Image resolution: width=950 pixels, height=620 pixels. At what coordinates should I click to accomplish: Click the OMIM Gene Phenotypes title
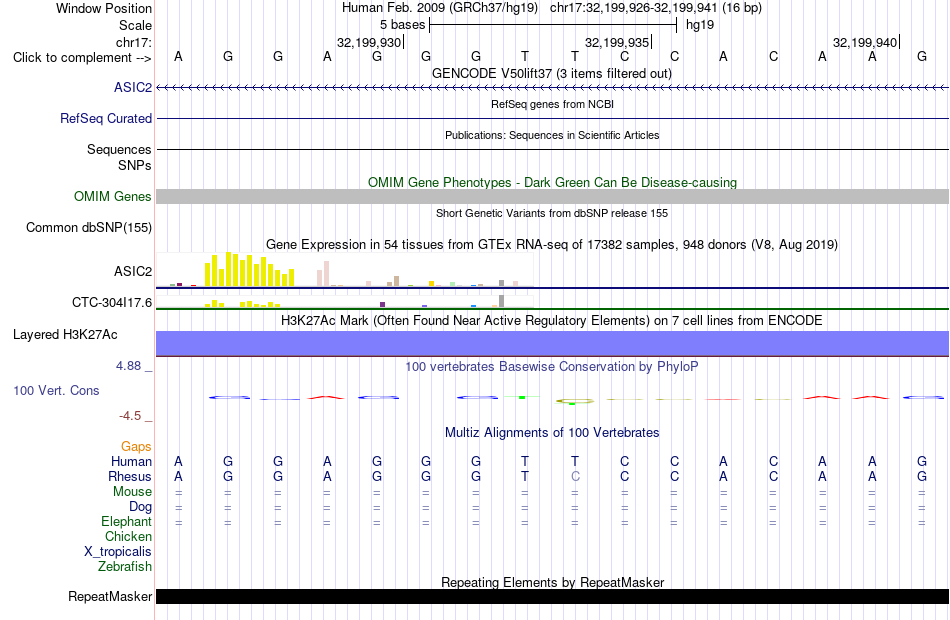pyautogui.click(x=552, y=182)
